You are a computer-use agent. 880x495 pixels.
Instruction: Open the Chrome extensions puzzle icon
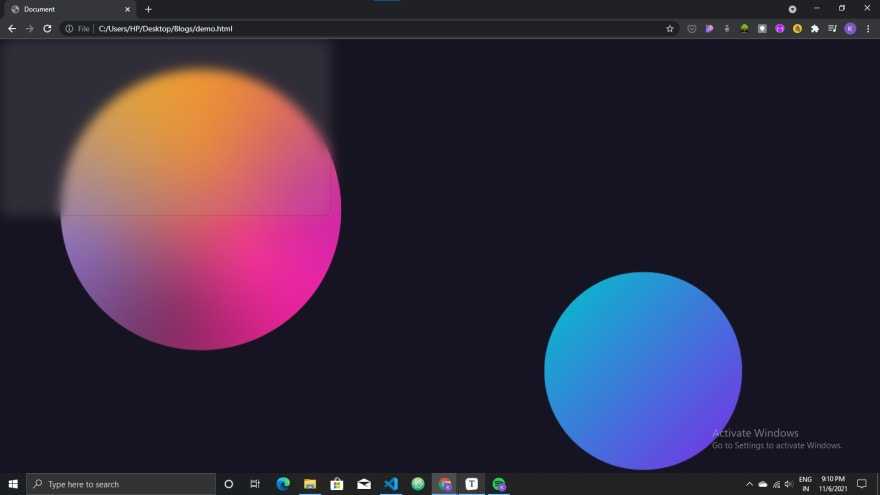[x=815, y=29]
